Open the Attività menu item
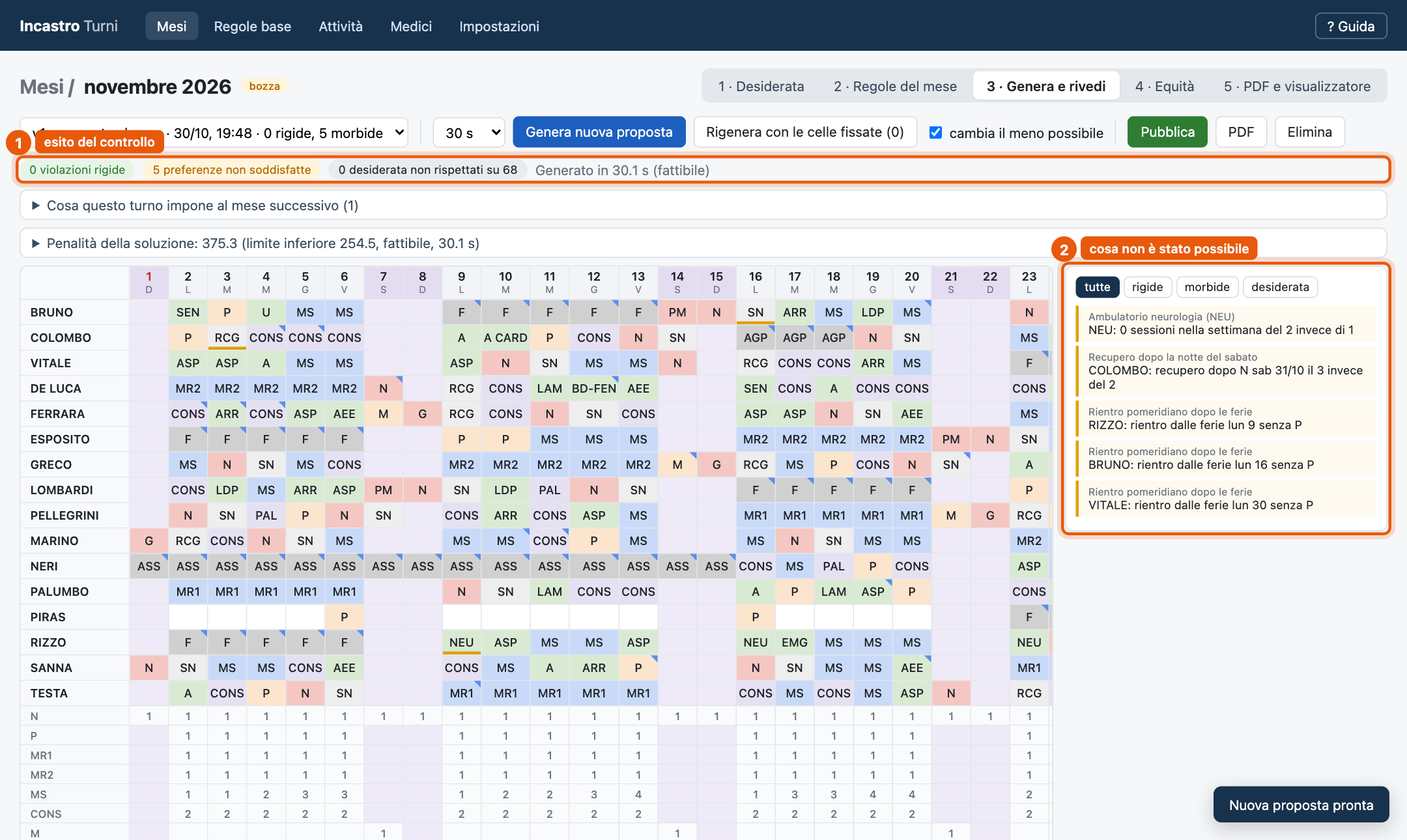The width and height of the screenshot is (1407, 840). [341, 26]
